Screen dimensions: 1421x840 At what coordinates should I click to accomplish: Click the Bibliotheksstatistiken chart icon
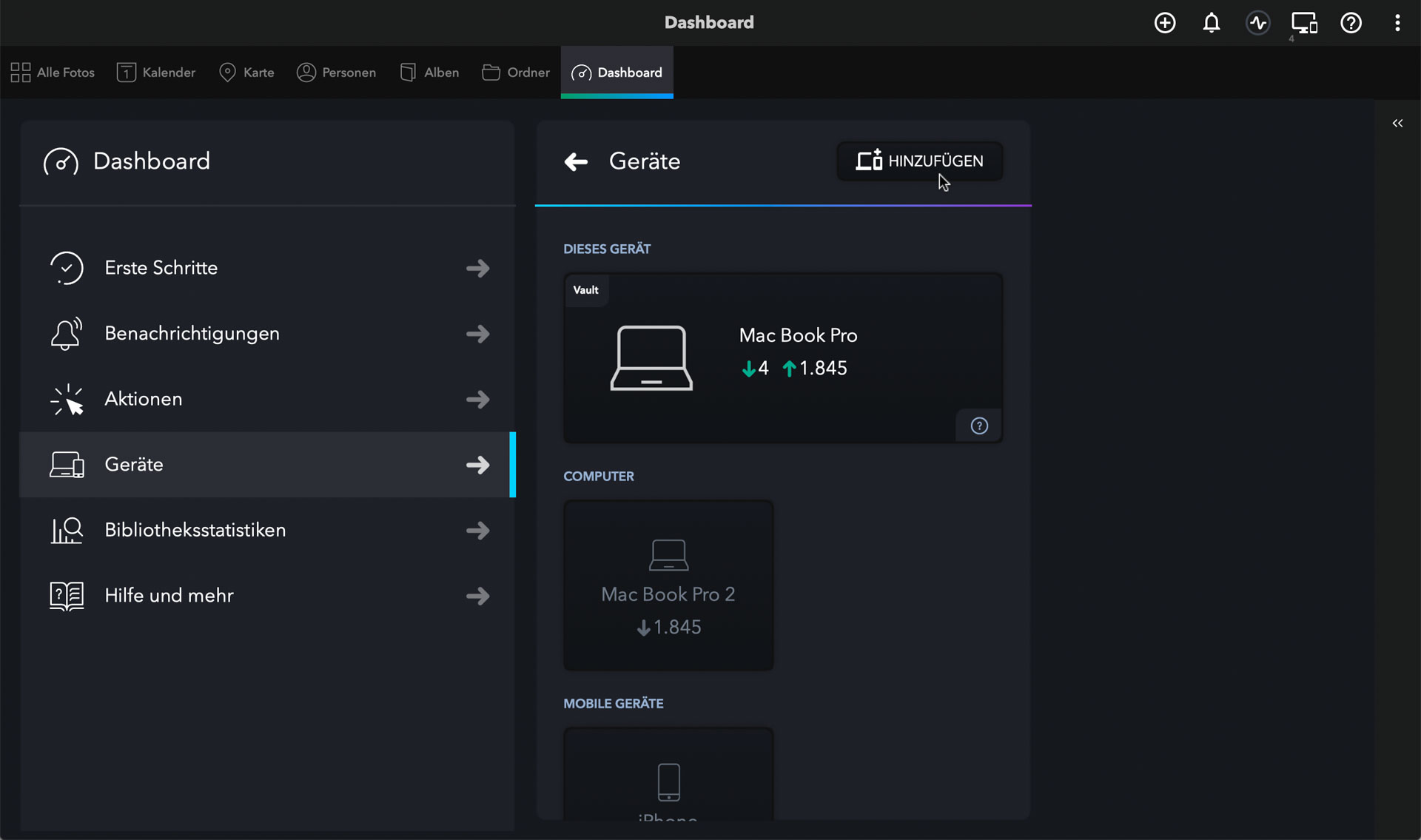pos(67,530)
